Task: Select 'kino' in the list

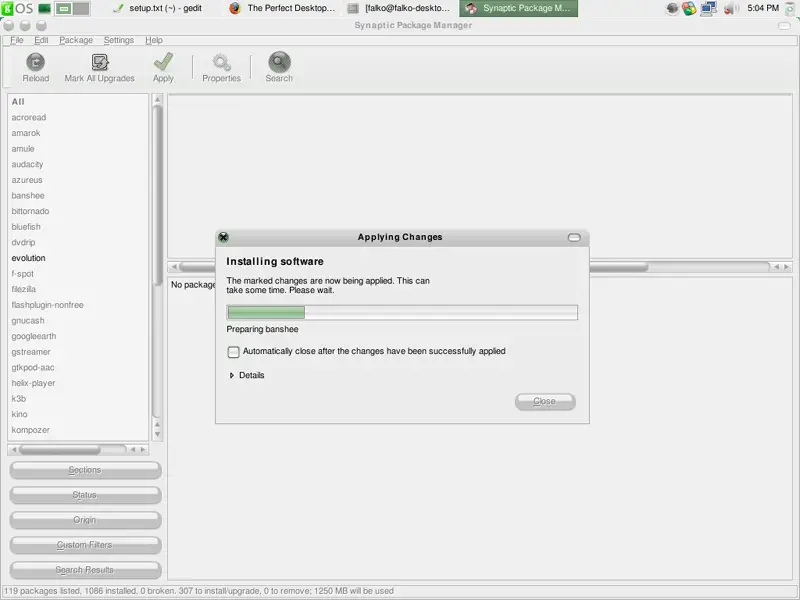Action: (78, 414)
